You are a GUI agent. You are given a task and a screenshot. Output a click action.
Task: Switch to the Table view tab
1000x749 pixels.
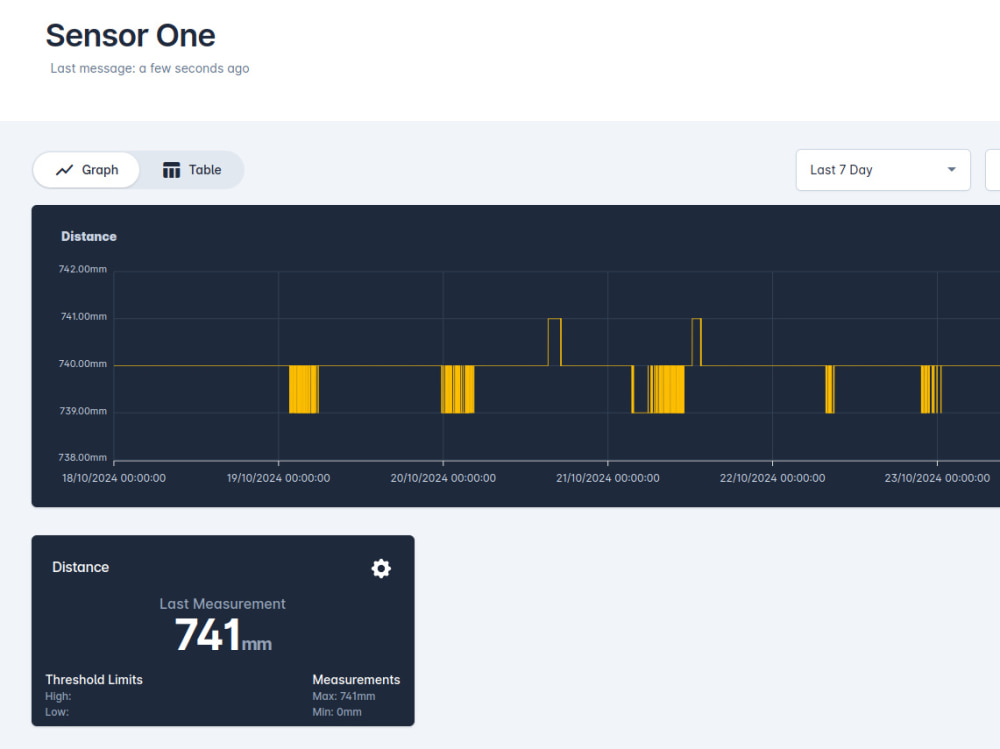(191, 170)
